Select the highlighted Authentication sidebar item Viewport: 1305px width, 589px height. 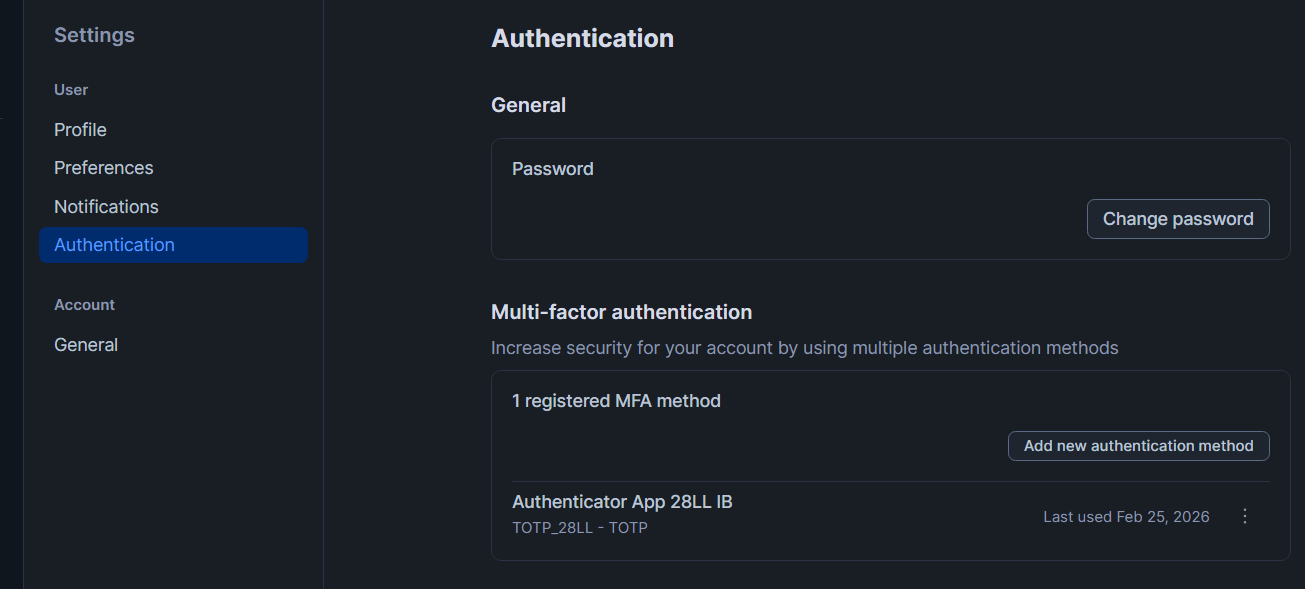point(114,245)
